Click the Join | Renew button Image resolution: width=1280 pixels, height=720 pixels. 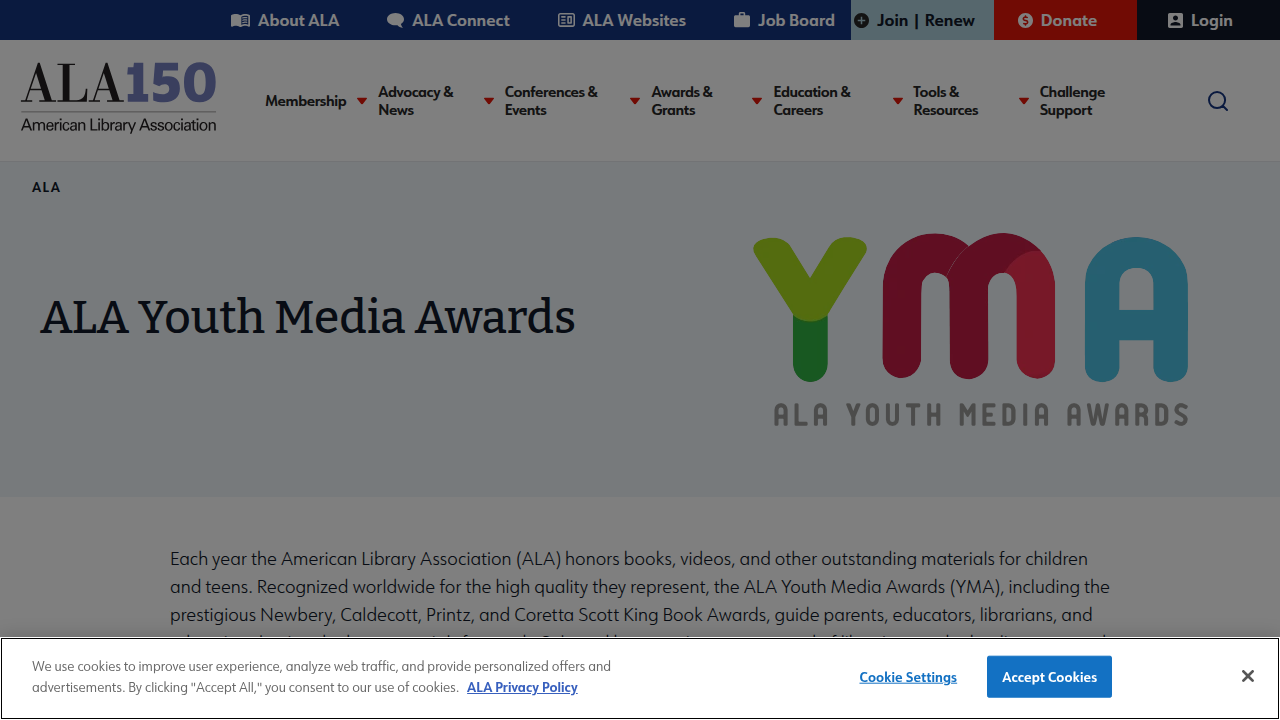[x=922, y=20]
